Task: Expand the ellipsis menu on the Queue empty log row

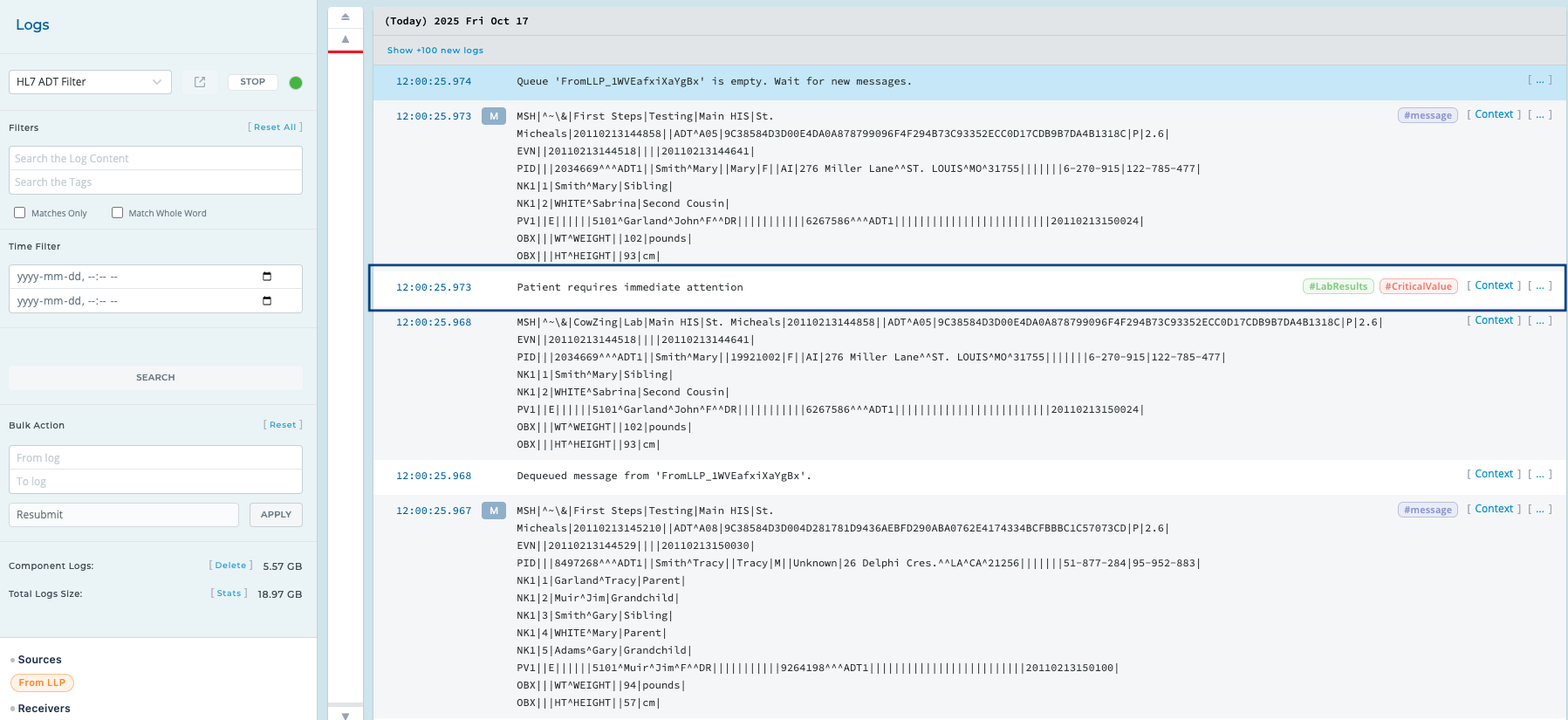Action: [x=1539, y=80]
